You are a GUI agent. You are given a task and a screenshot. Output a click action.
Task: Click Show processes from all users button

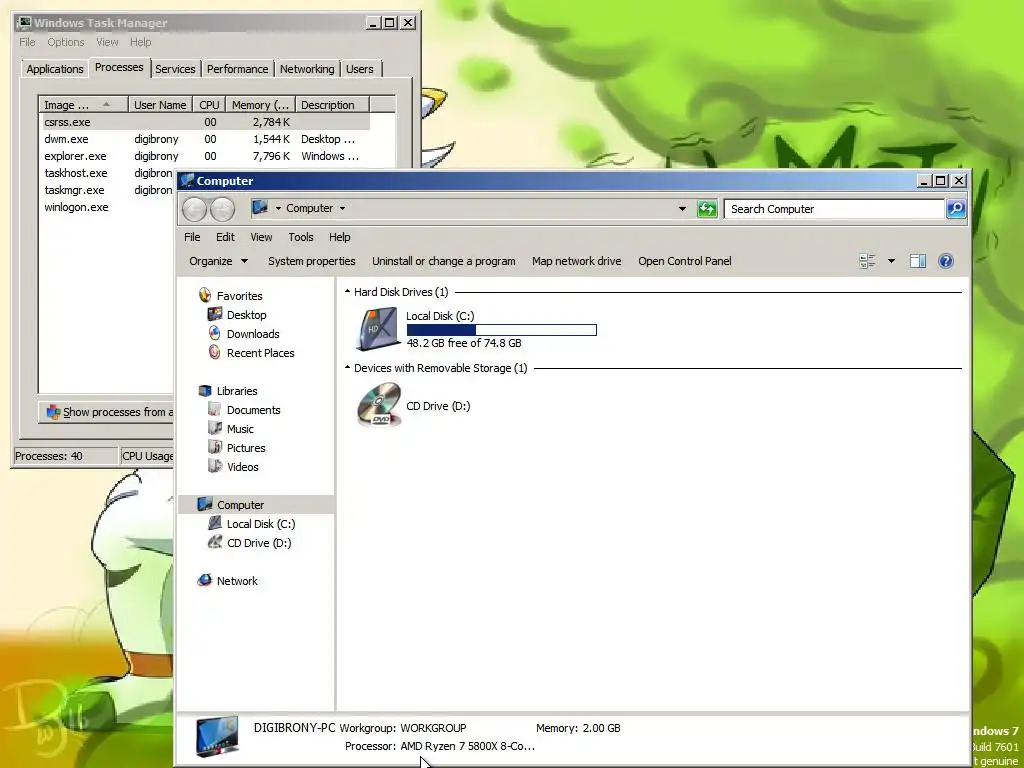tap(108, 412)
